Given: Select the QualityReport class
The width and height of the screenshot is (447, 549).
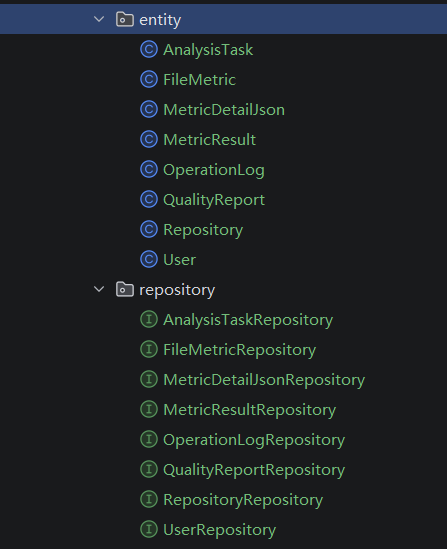Looking at the screenshot, I should [x=214, y=200].
